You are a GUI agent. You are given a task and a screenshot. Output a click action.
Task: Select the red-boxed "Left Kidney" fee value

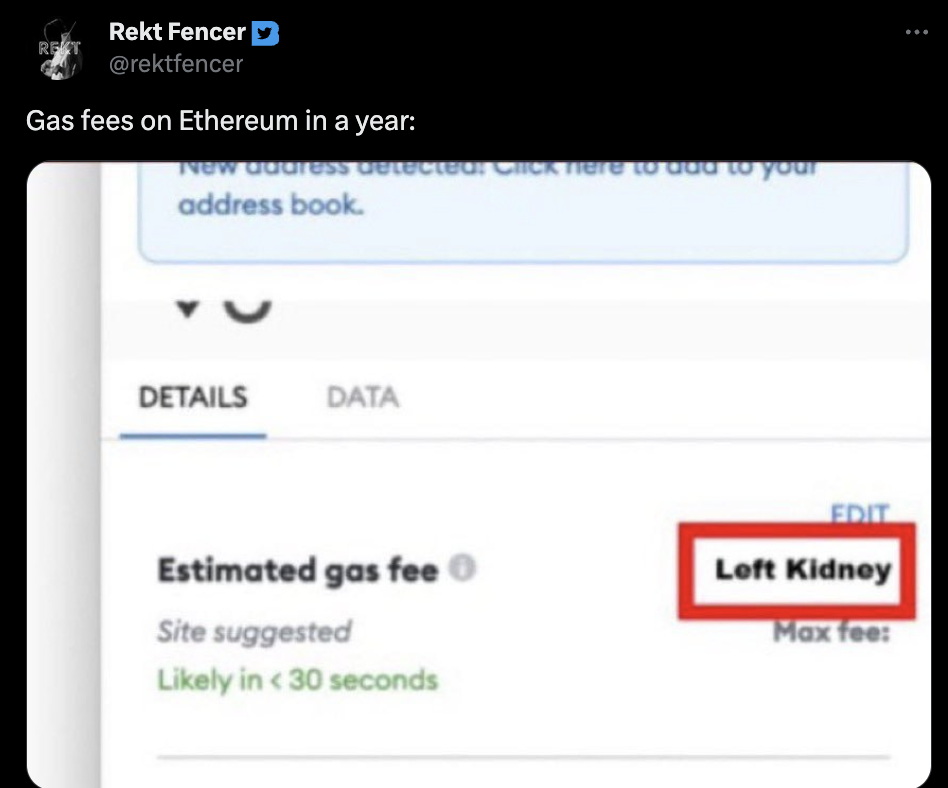(802, 571)
